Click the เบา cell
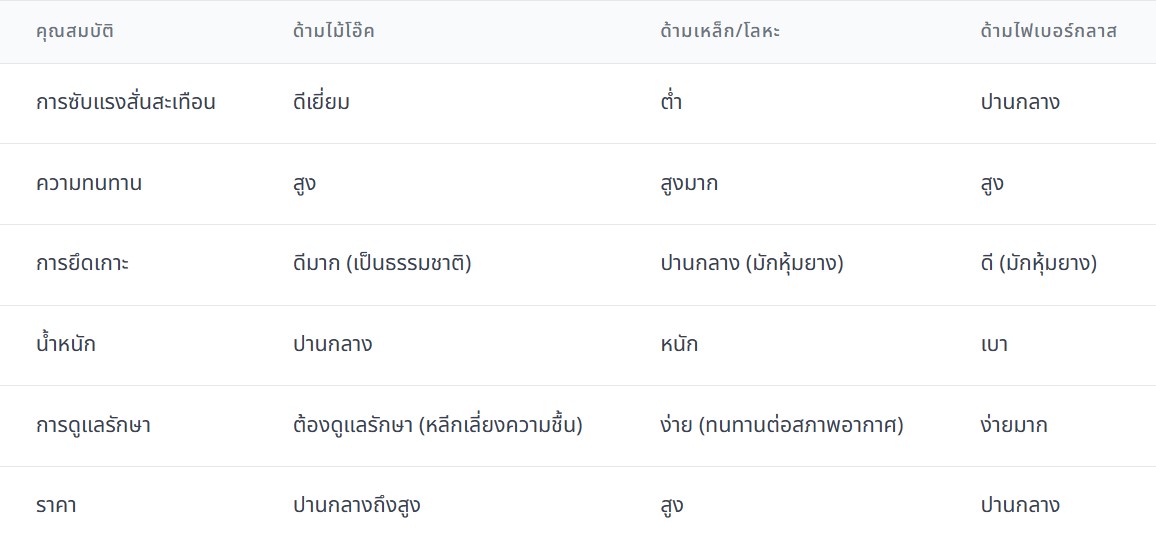 (x=994, y=345)
